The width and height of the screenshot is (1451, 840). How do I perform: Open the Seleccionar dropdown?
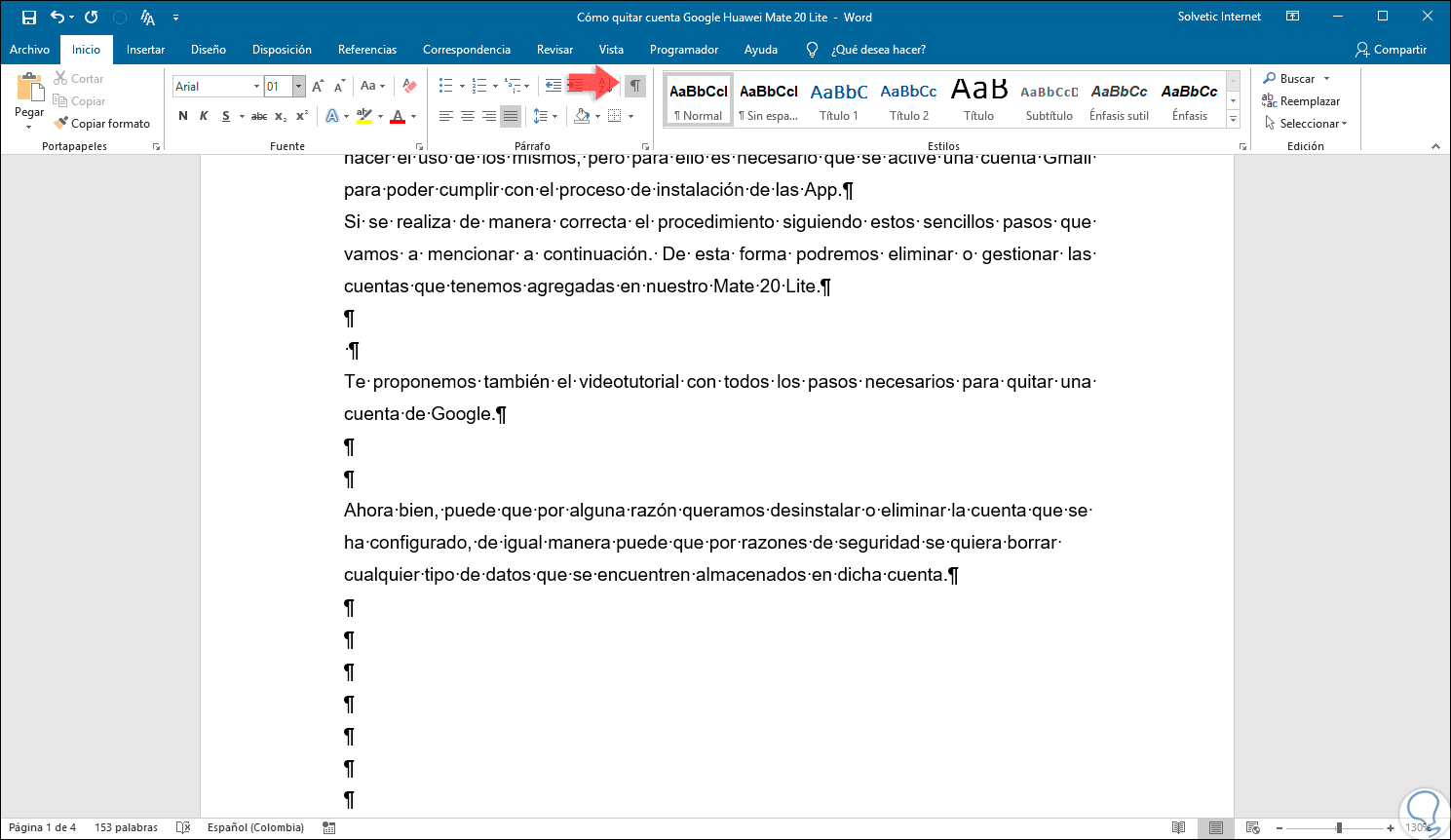pyautogui.click(x=1306, y=124)
